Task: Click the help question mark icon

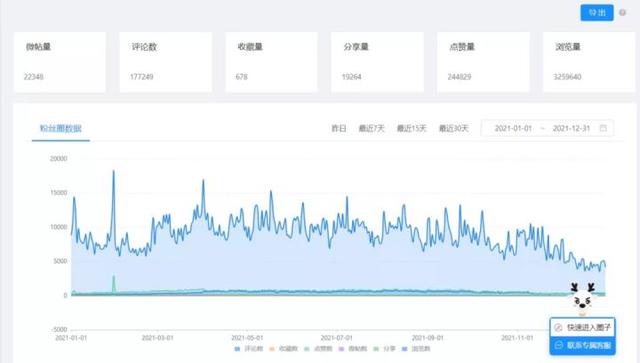Action: click(622, 13)
